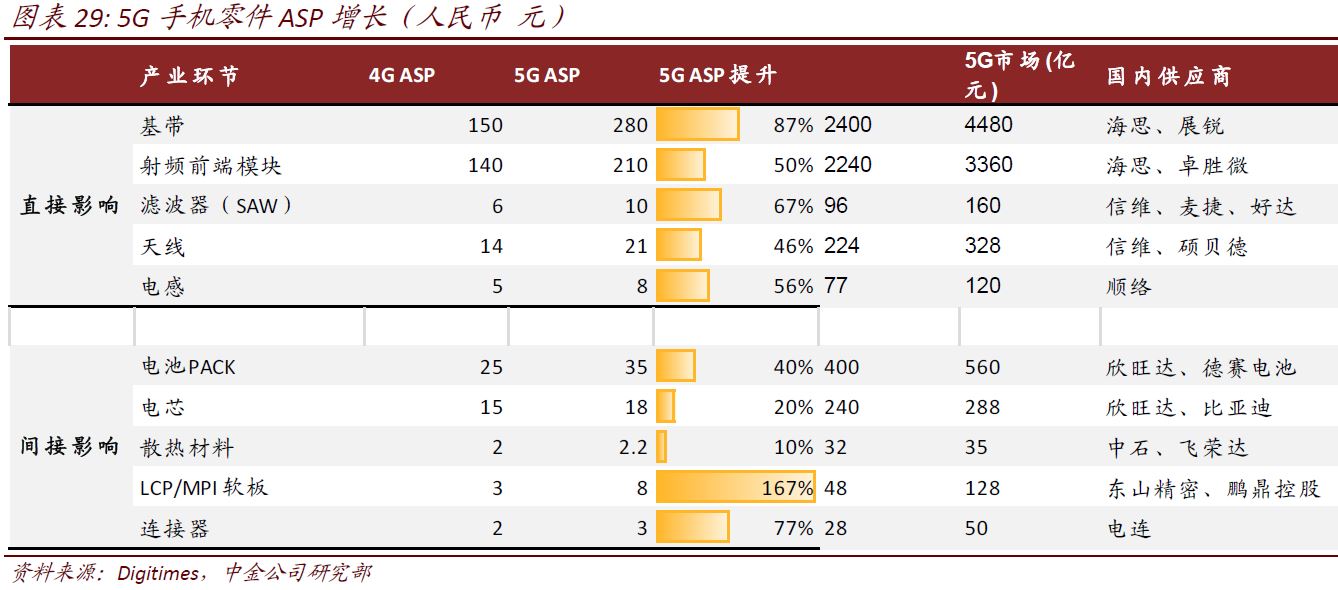1338x590 pixels.
Task: Click the 5G ASP提升 header
Action: 717,75
